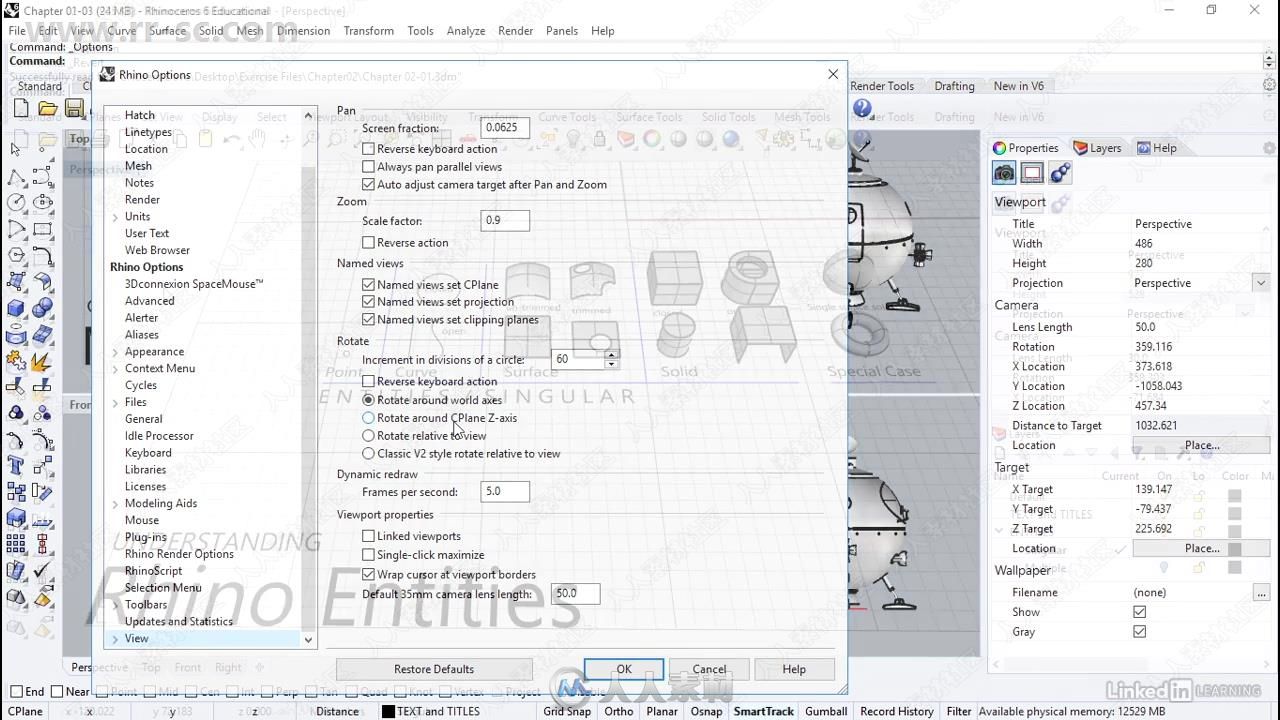Viewport: 1280px width, 720px height.
Task: Select the Text object tool (T icon)
Action: click(x=16, y=466)
